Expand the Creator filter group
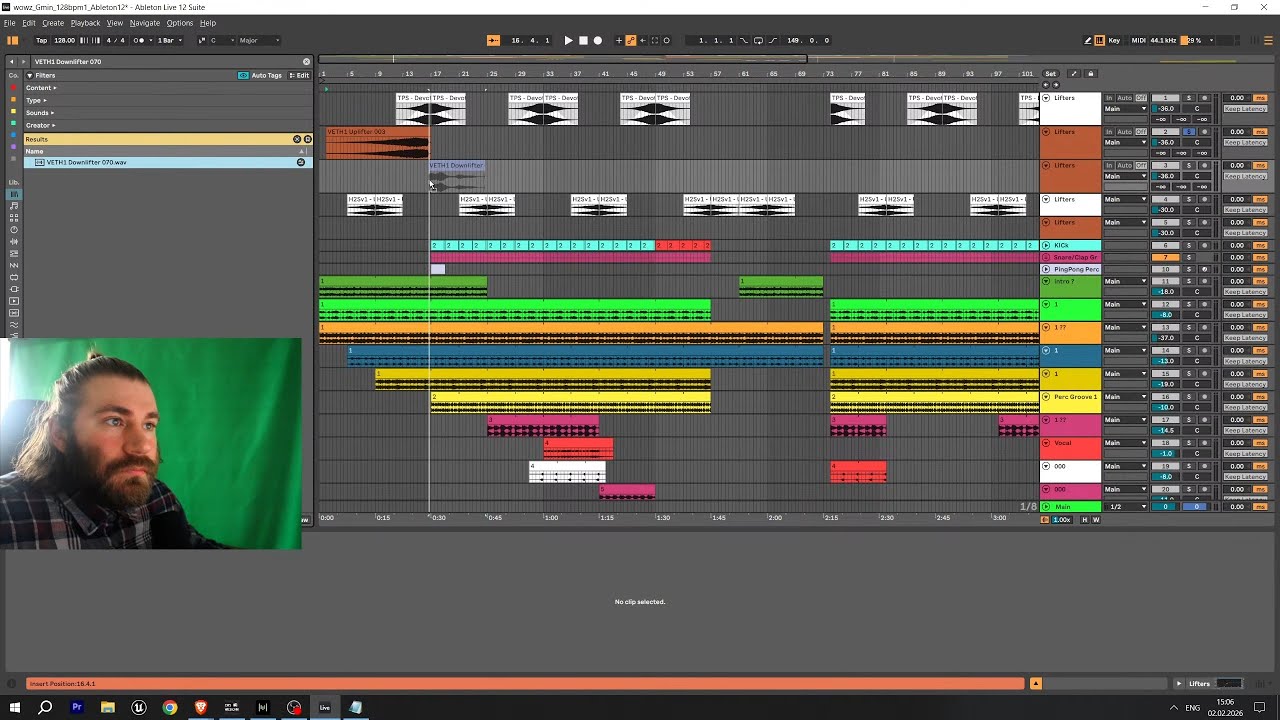The height and width of the screenshot is (720, 1280). click(40, 125)
